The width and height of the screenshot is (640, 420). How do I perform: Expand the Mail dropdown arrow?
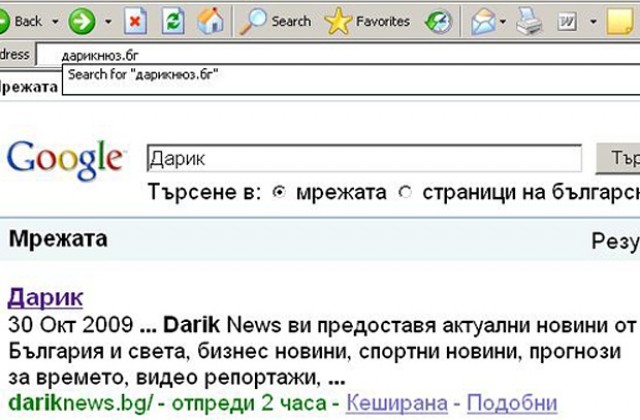pyautogui.click(x=503, y=21)
